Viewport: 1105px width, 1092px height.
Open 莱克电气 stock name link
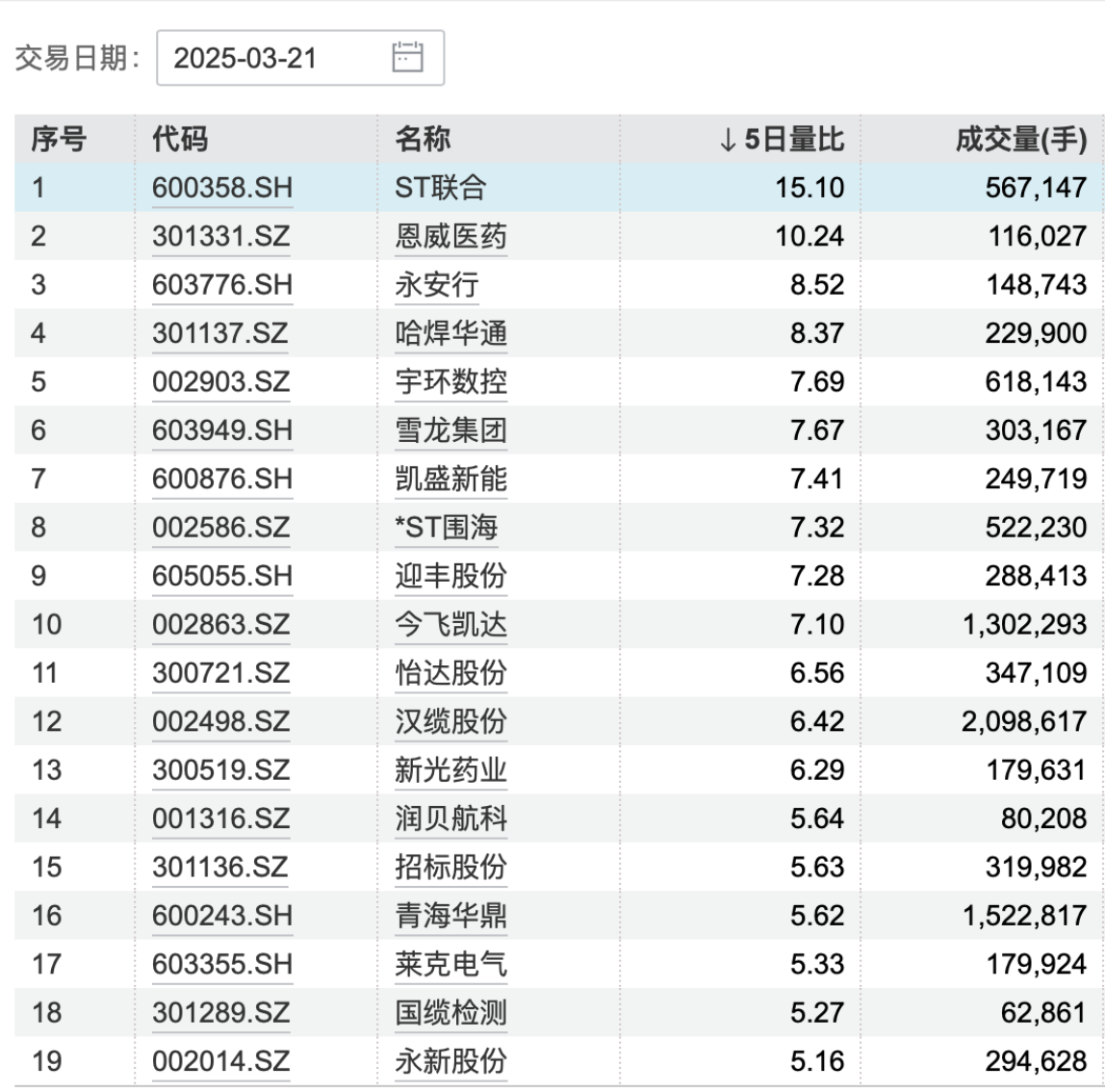click(450, 964)
